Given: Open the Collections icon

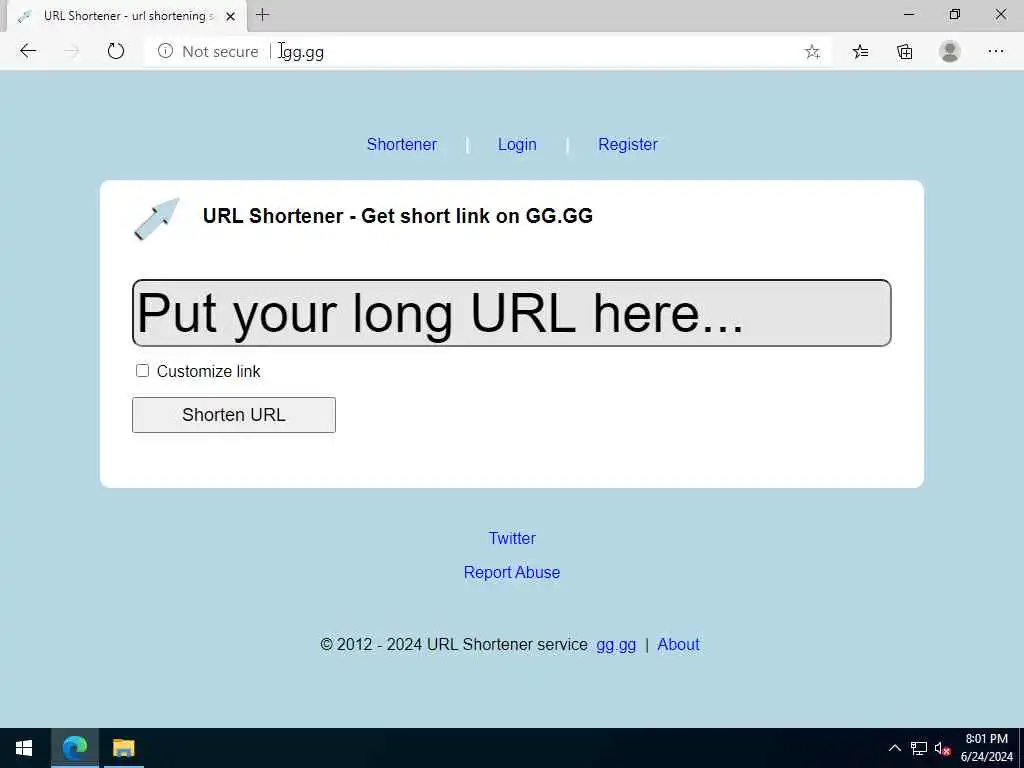Looking at the screenshot, I should 904,52.
